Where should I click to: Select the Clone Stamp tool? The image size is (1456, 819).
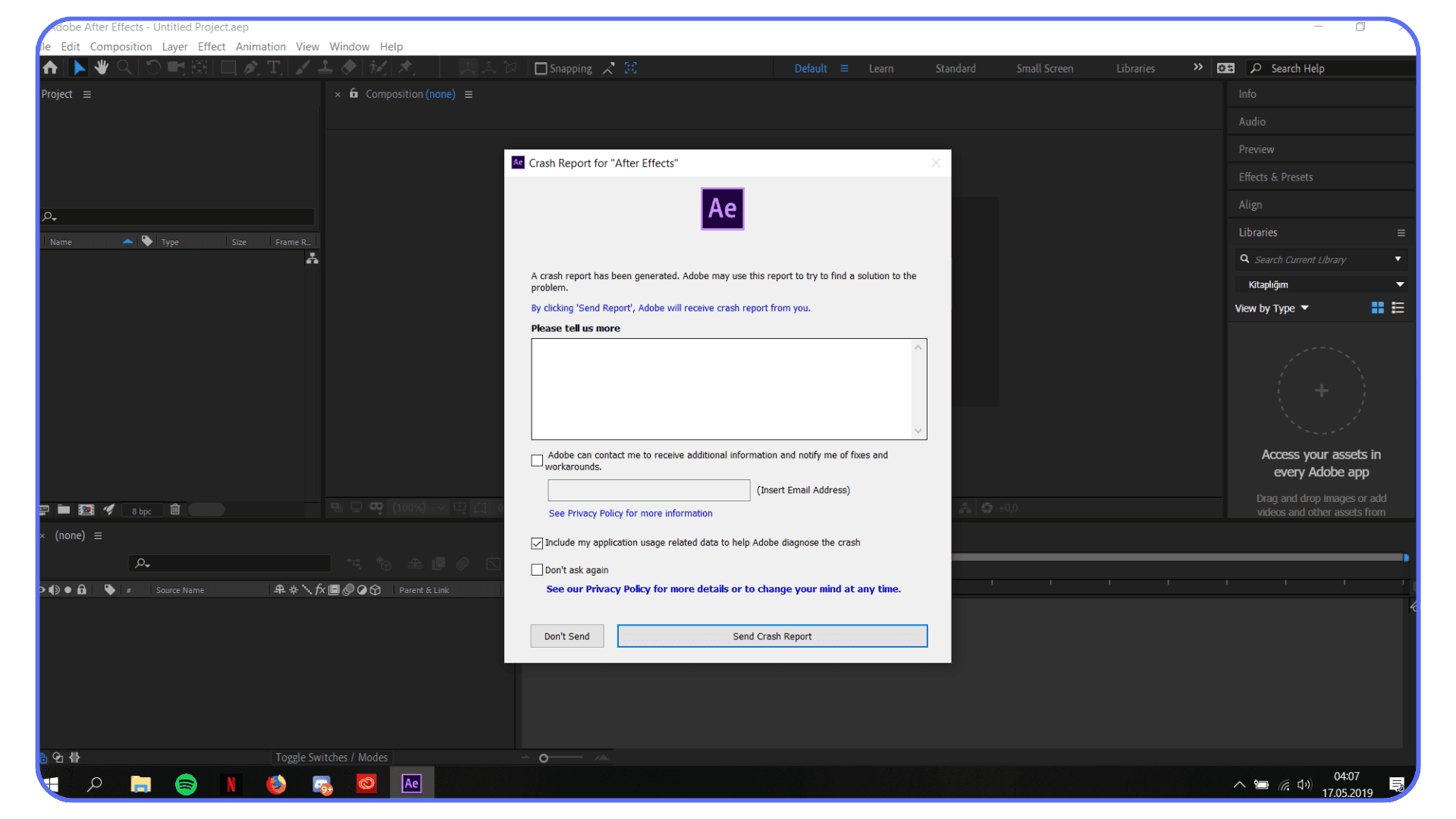click(325, 67)
